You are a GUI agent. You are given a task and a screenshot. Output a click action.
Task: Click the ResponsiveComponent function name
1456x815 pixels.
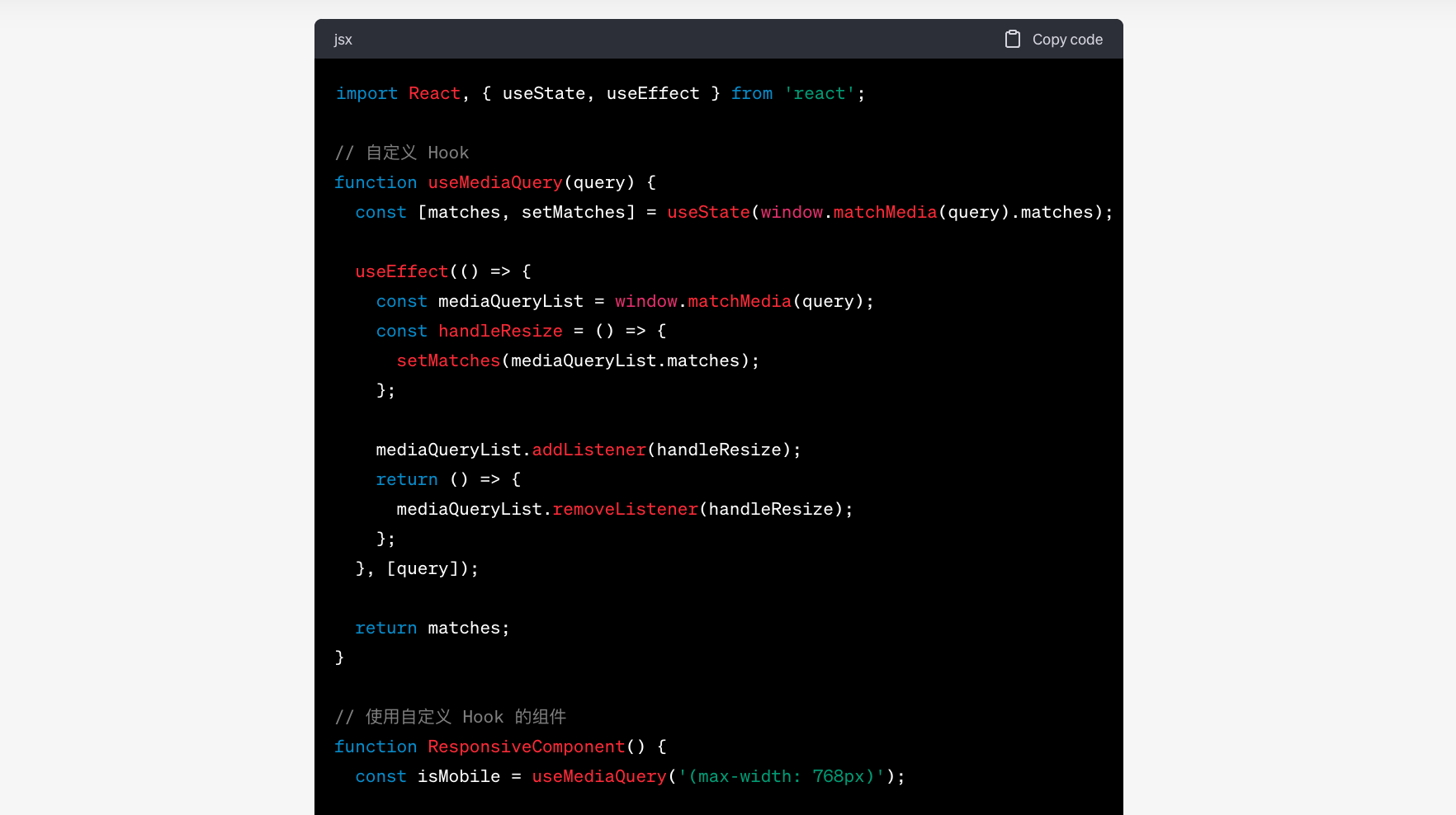pyautogui.click(x=526, y=747)
